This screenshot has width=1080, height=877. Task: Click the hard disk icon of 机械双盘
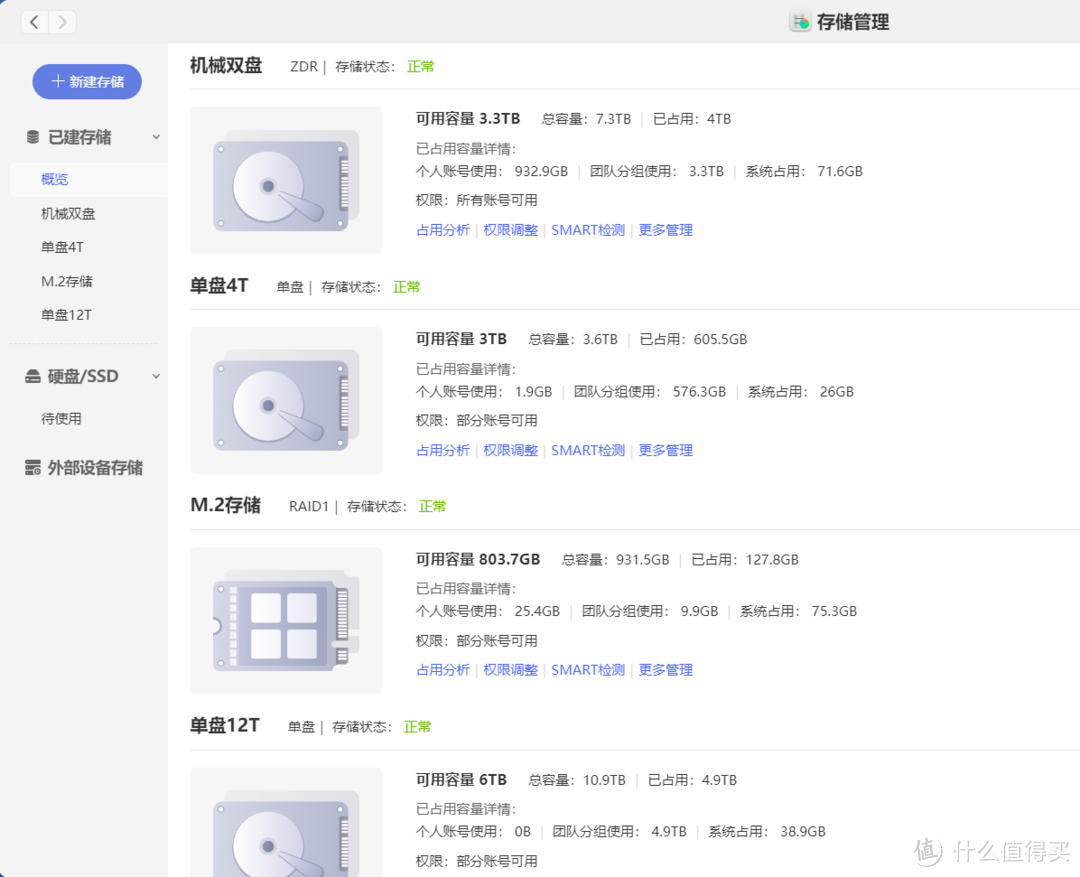(285, 180)
